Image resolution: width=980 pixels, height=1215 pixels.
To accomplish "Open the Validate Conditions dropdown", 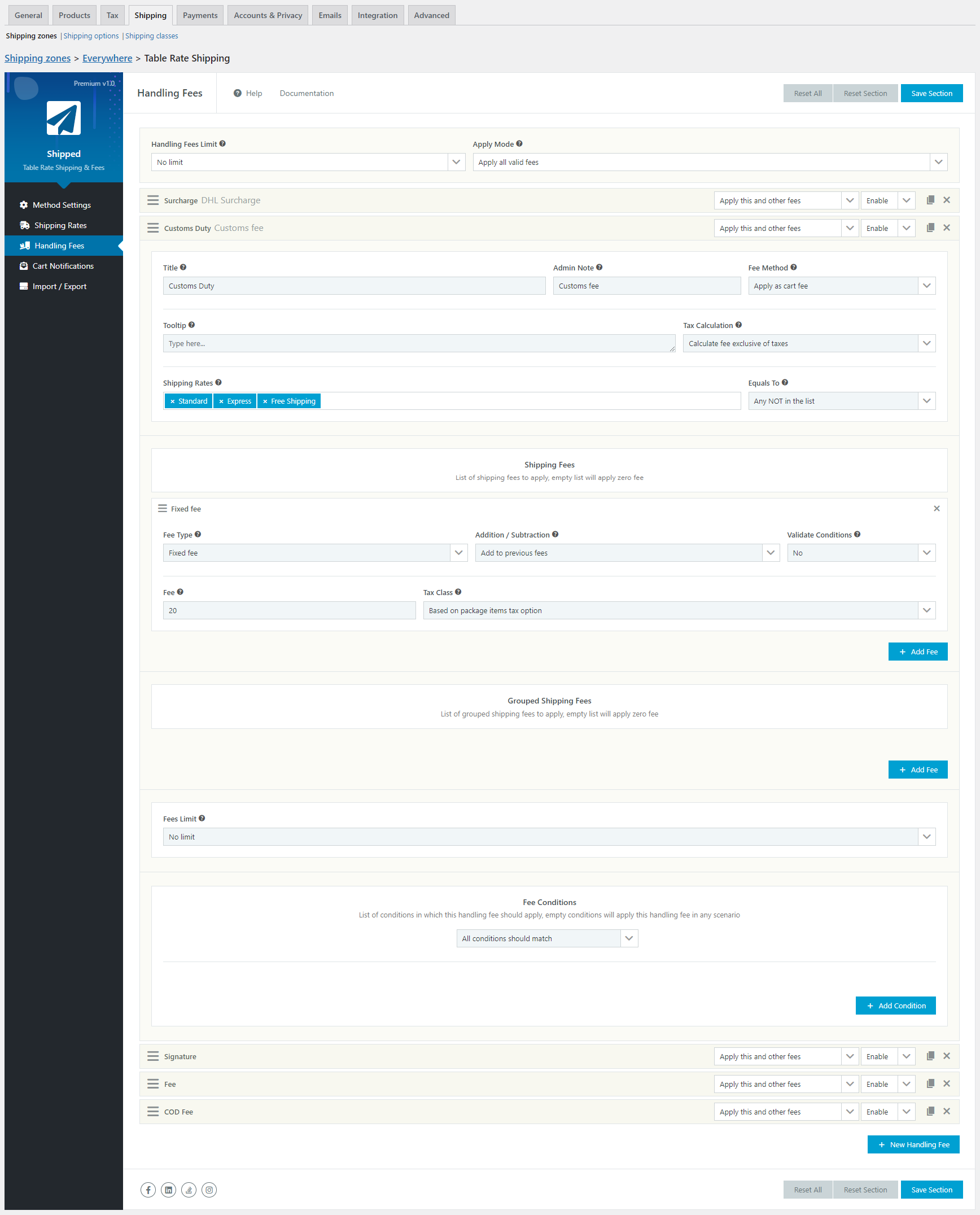I will pyautogui.click(x=861, y=553).
